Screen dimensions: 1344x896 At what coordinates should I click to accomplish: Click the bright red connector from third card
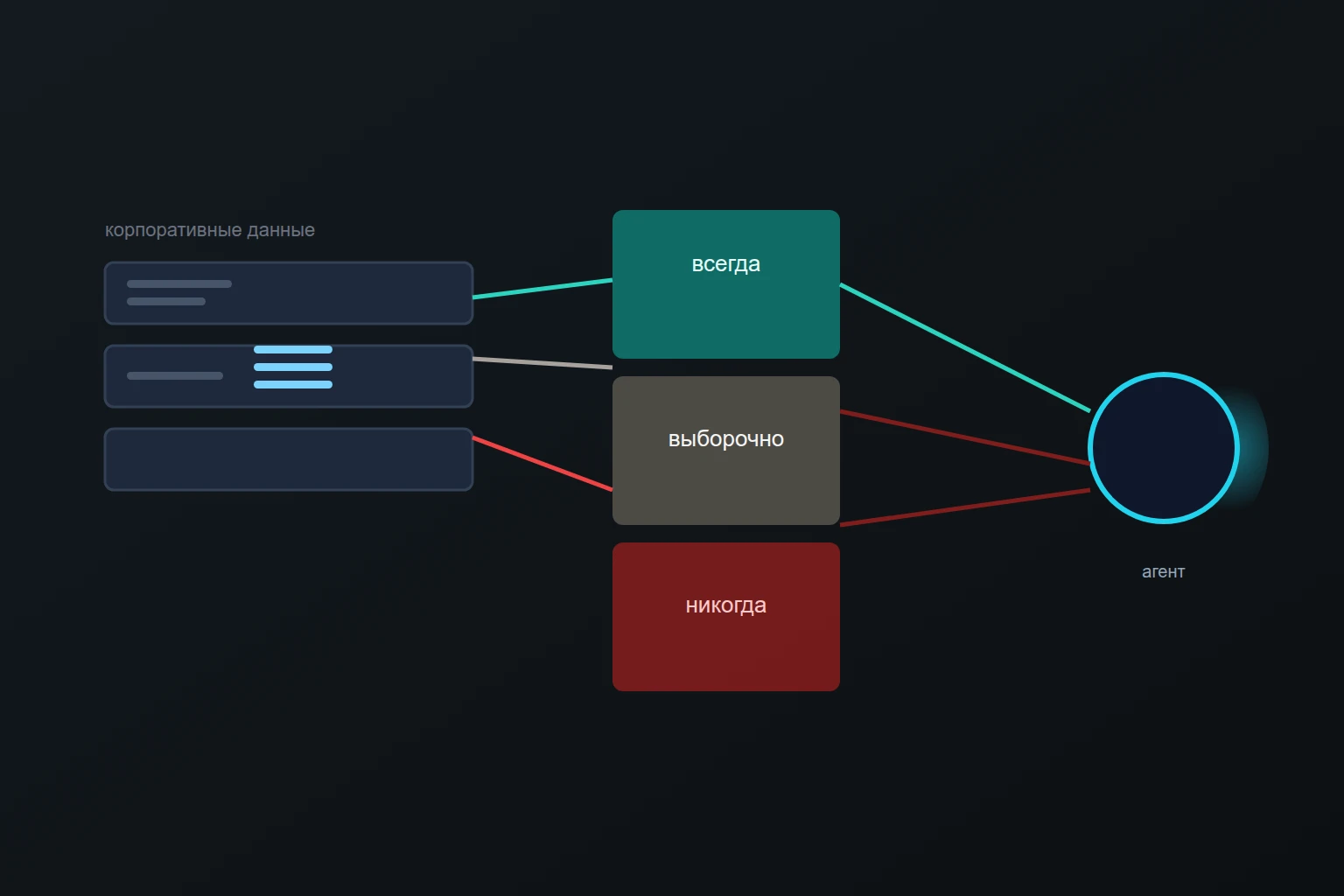pos(542,464)
